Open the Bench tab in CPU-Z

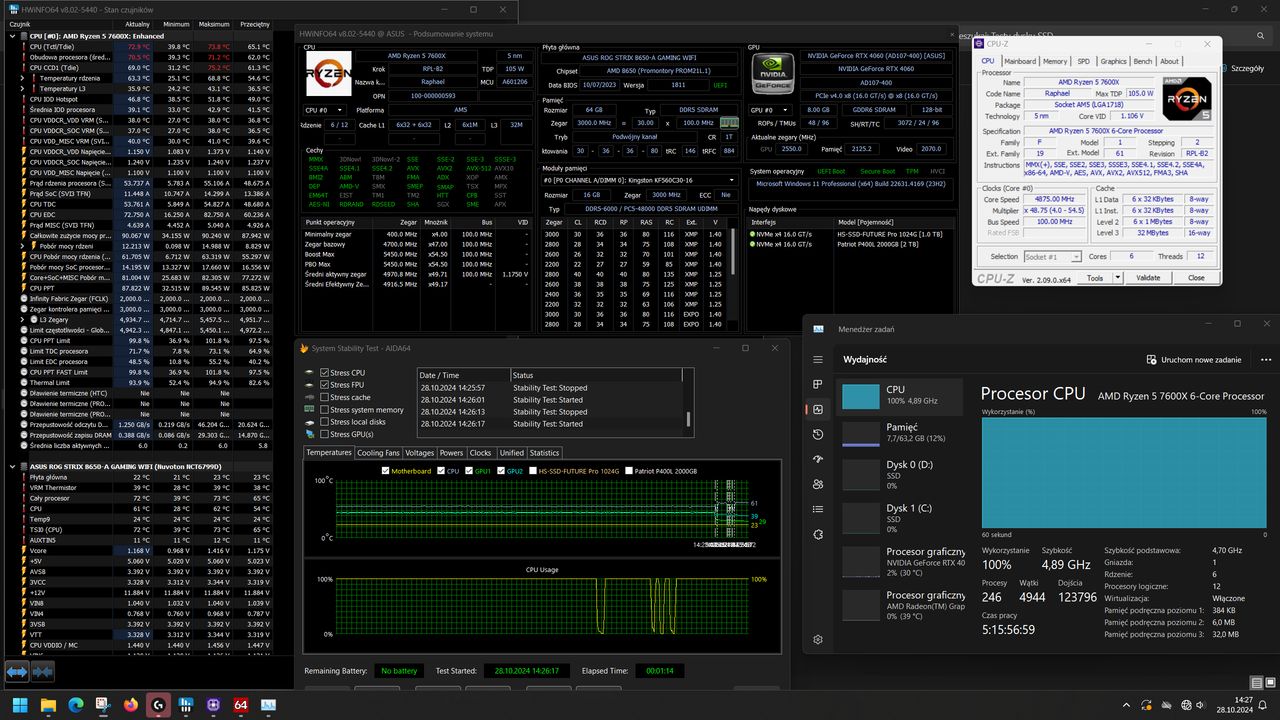point(1143,61)
